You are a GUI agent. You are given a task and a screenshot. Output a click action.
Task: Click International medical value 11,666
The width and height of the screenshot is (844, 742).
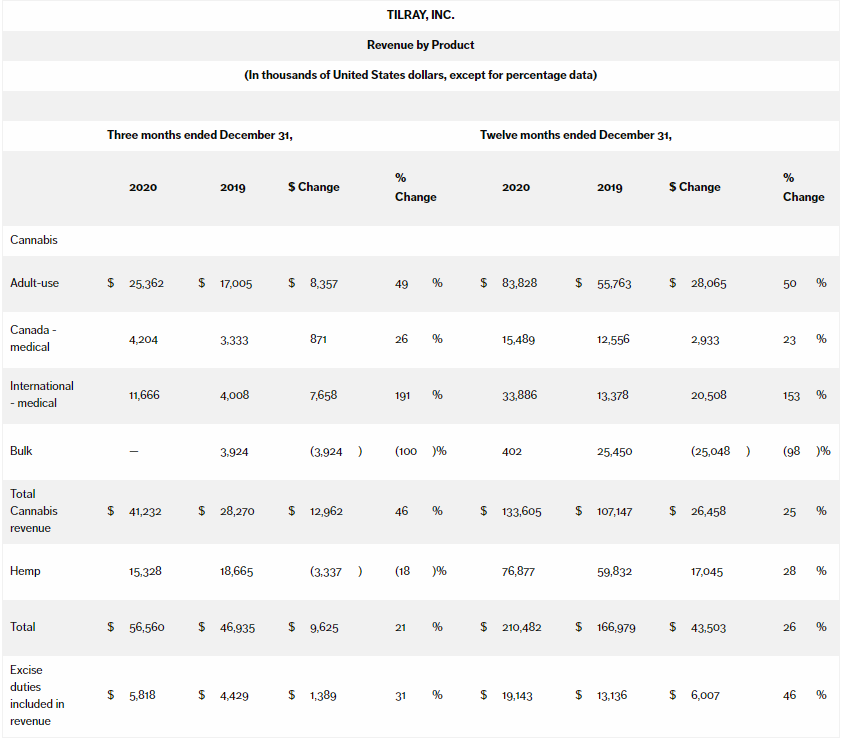click(x=144, y=395)
